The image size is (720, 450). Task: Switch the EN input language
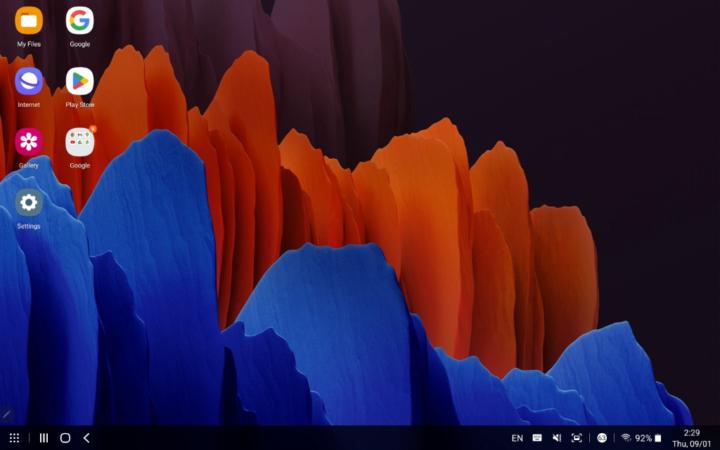coord(517,438)
